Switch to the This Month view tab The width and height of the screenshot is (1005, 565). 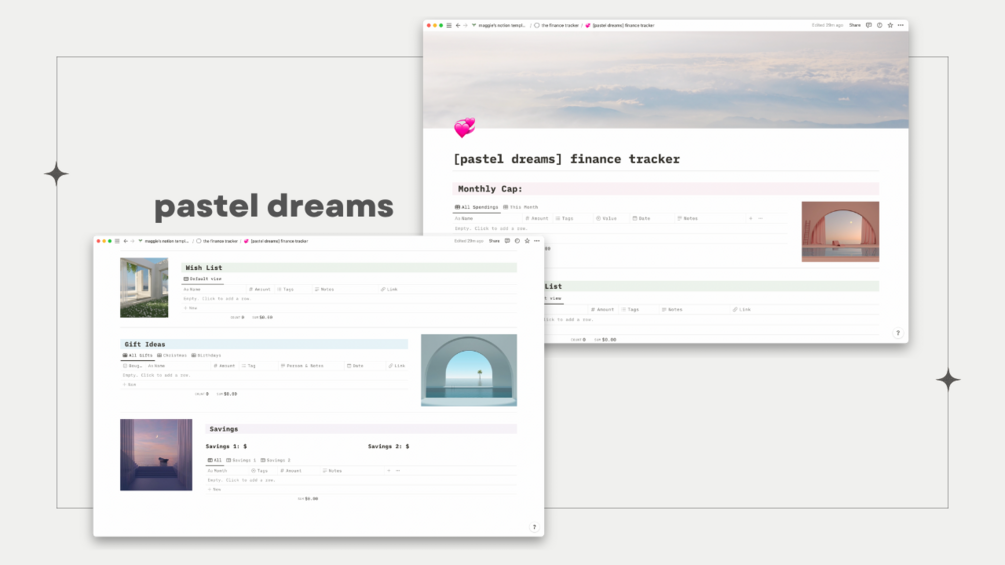tap(521, 208)
